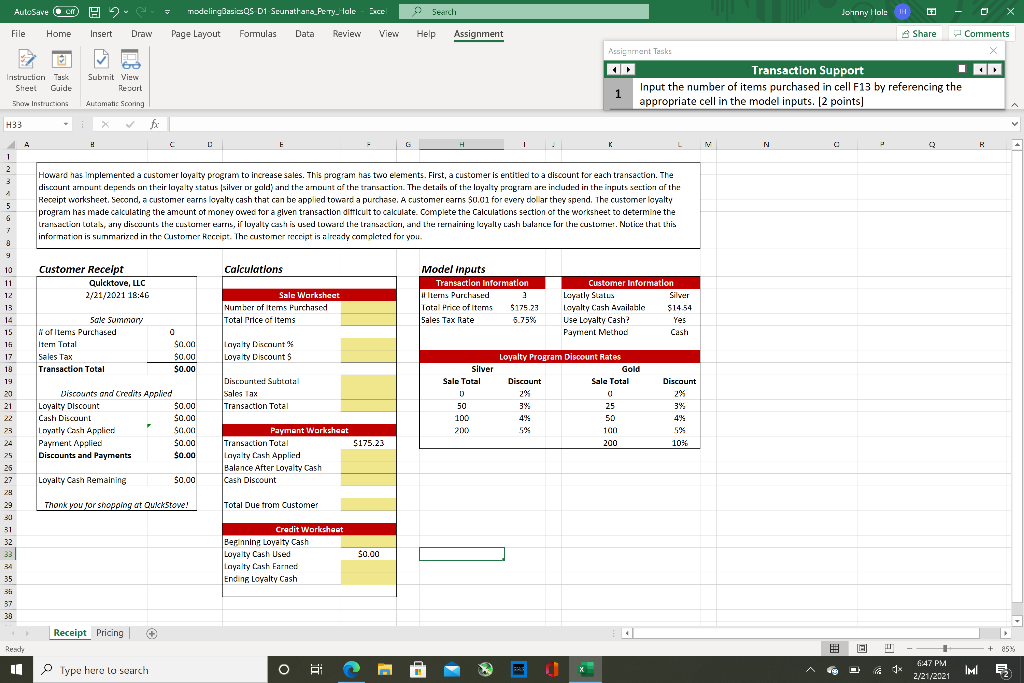1024x683 pixels.
Task: Select the Sales Tax Rate 6.75% cell
Action: [x=524, y=320]
